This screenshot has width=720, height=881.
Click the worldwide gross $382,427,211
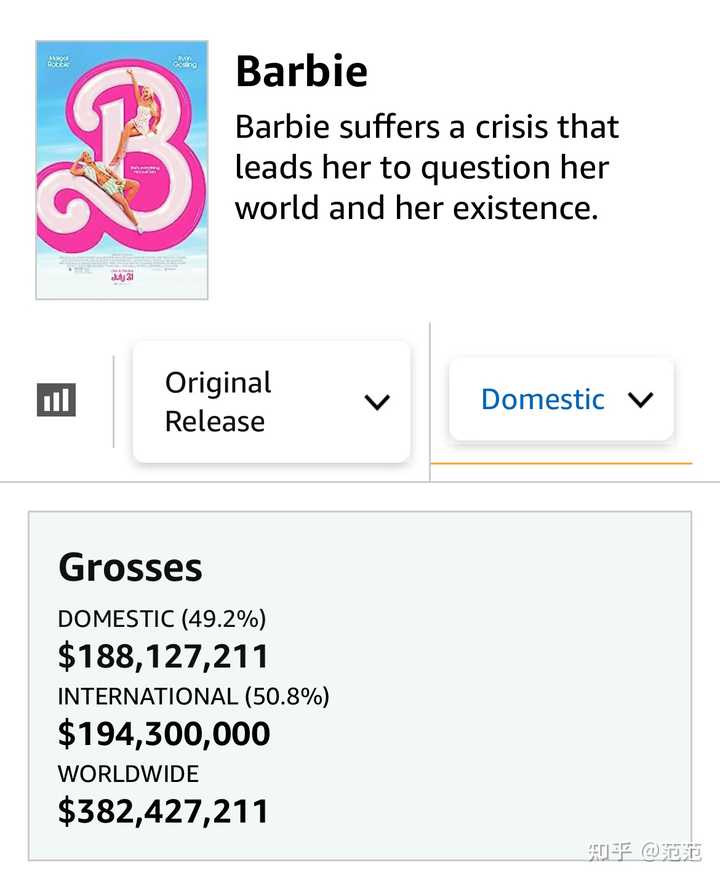(x=163, y=811)
